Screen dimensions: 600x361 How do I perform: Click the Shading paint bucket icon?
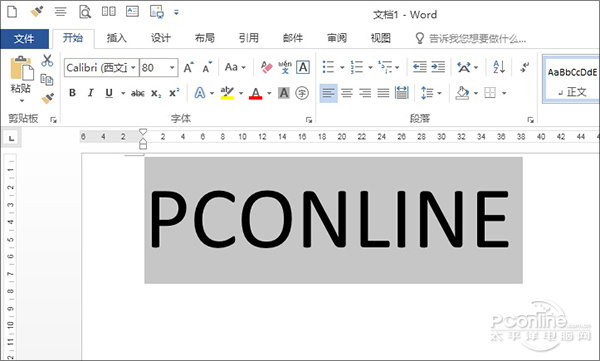coord(462,93)
